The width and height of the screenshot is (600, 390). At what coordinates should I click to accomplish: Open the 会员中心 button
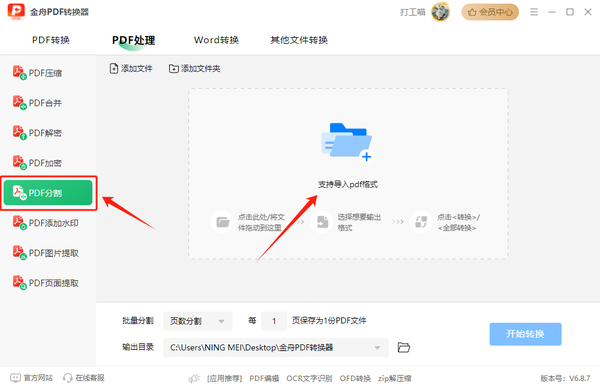pyautogui.click(x=490, y=12)
